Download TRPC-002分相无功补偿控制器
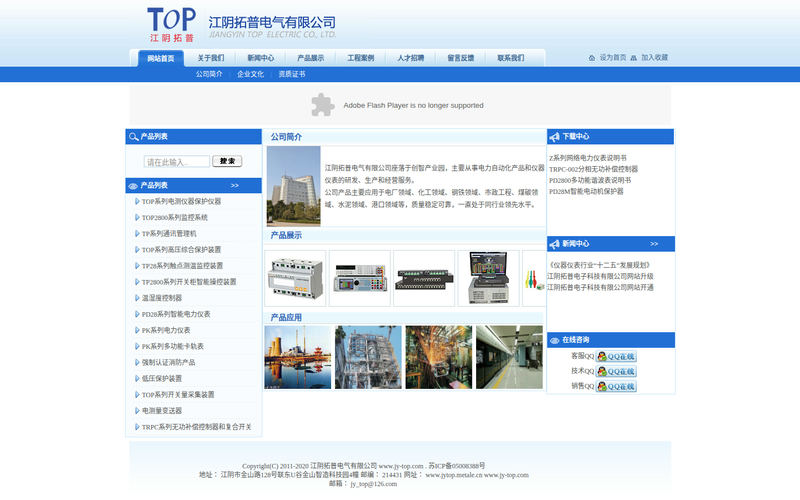The height and width of the screenshot is (500, 800). coord(593,169)
